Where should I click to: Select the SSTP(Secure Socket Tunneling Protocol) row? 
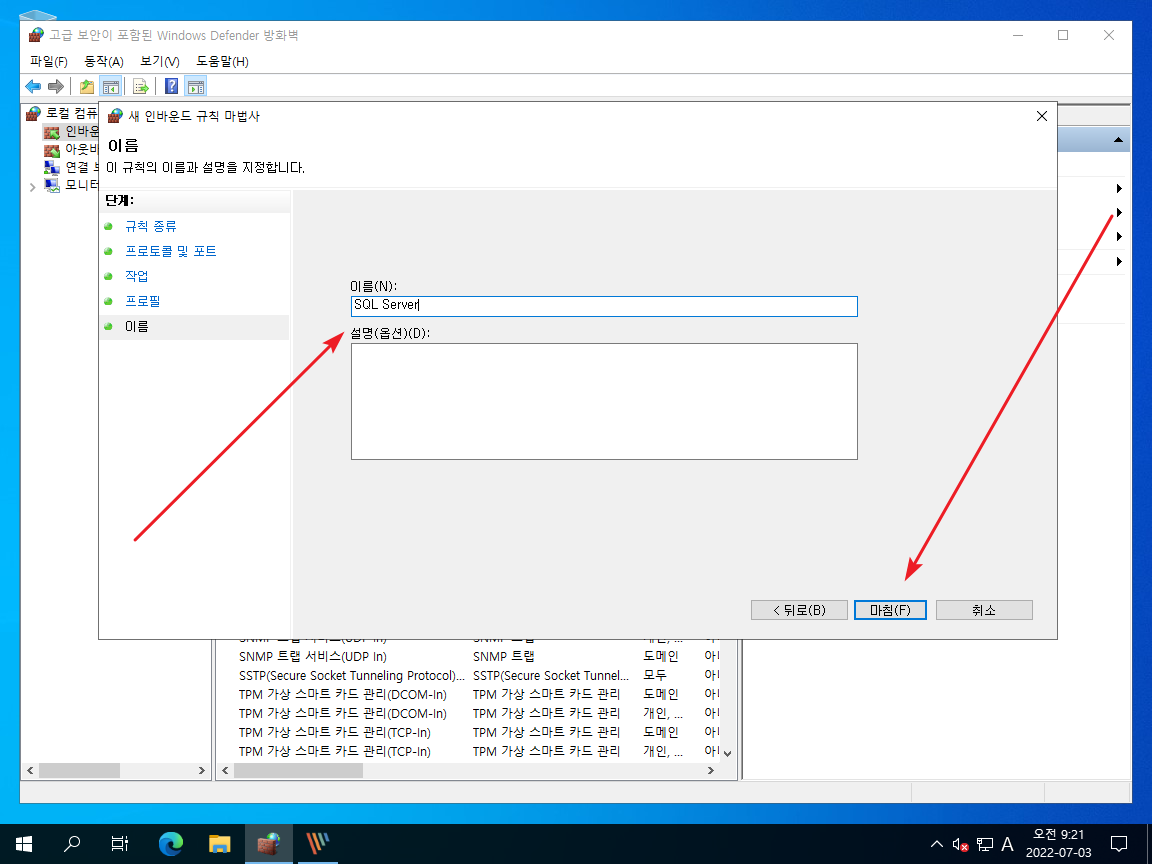tap(478, 675)
